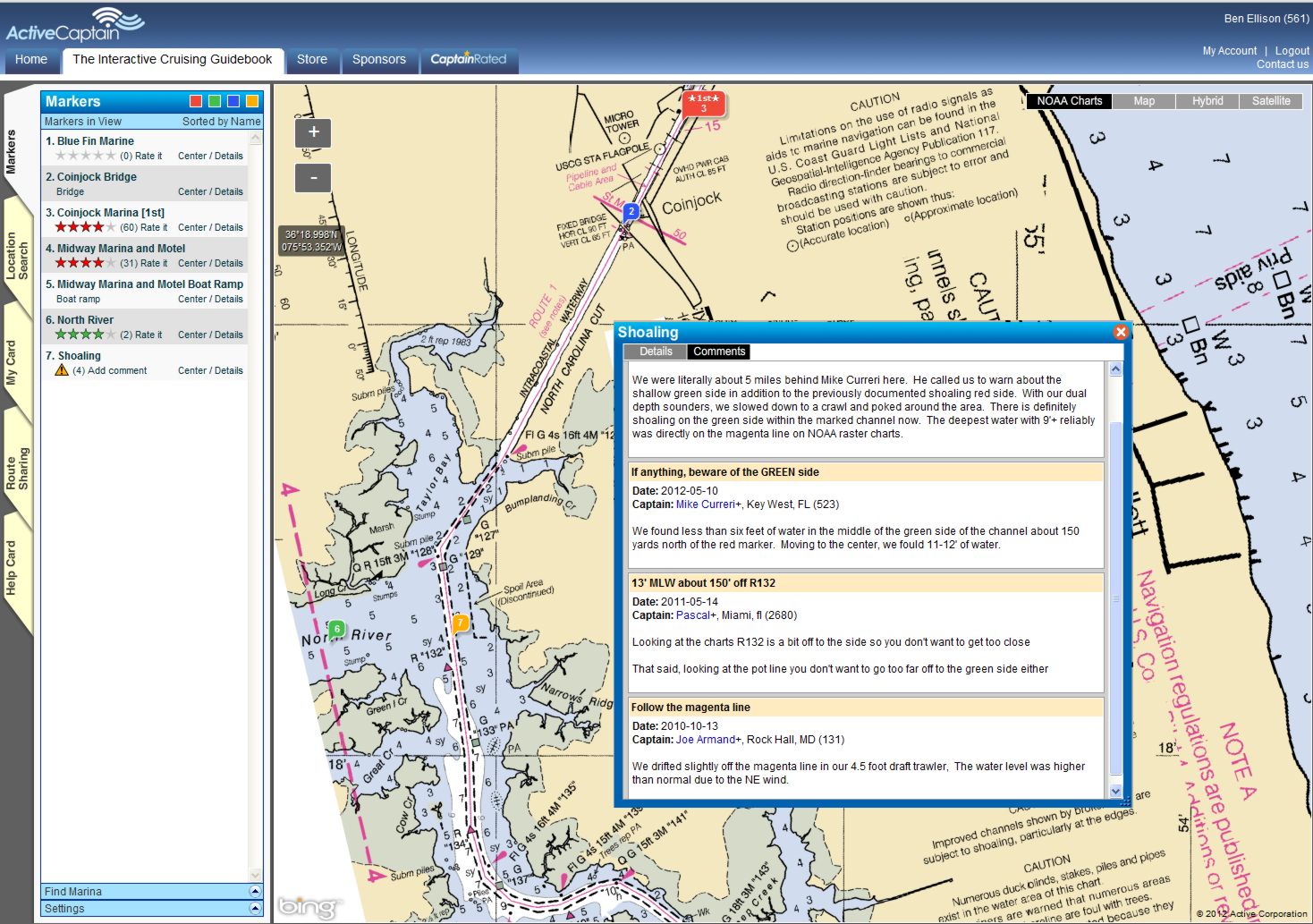Switch map to Satellite view
Image resolution: width=1313 pixels, height=924 pixels.
point(1271,101)
